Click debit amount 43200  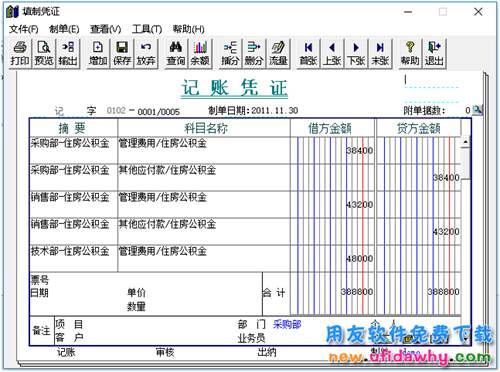click(359, 205)
